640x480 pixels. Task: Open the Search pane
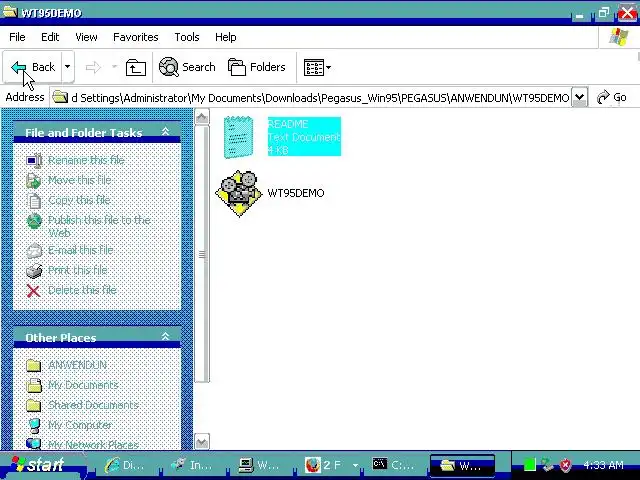pos(187,67)
